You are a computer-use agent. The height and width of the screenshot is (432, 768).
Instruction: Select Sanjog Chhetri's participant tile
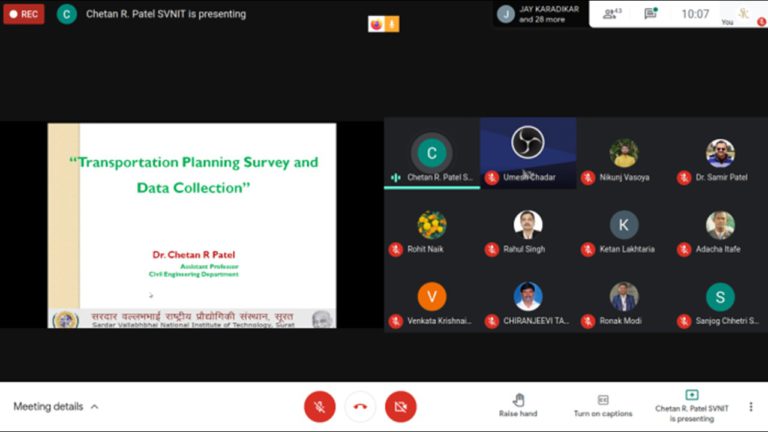click(720, 297)
